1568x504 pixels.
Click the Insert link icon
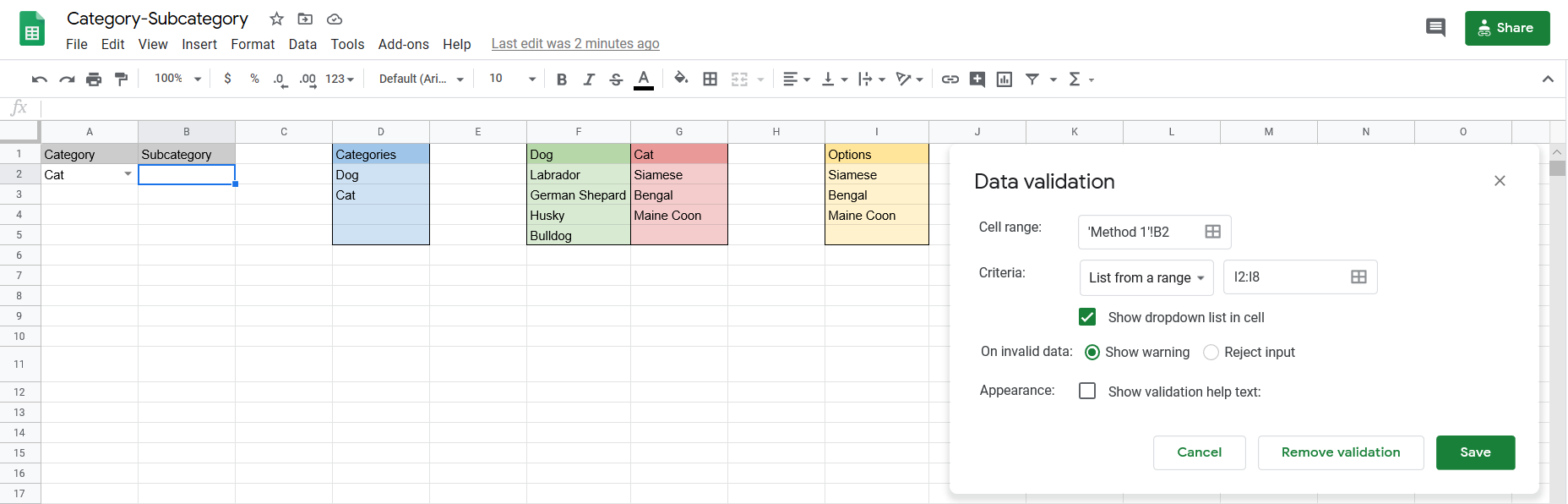[x=950, y=79]
